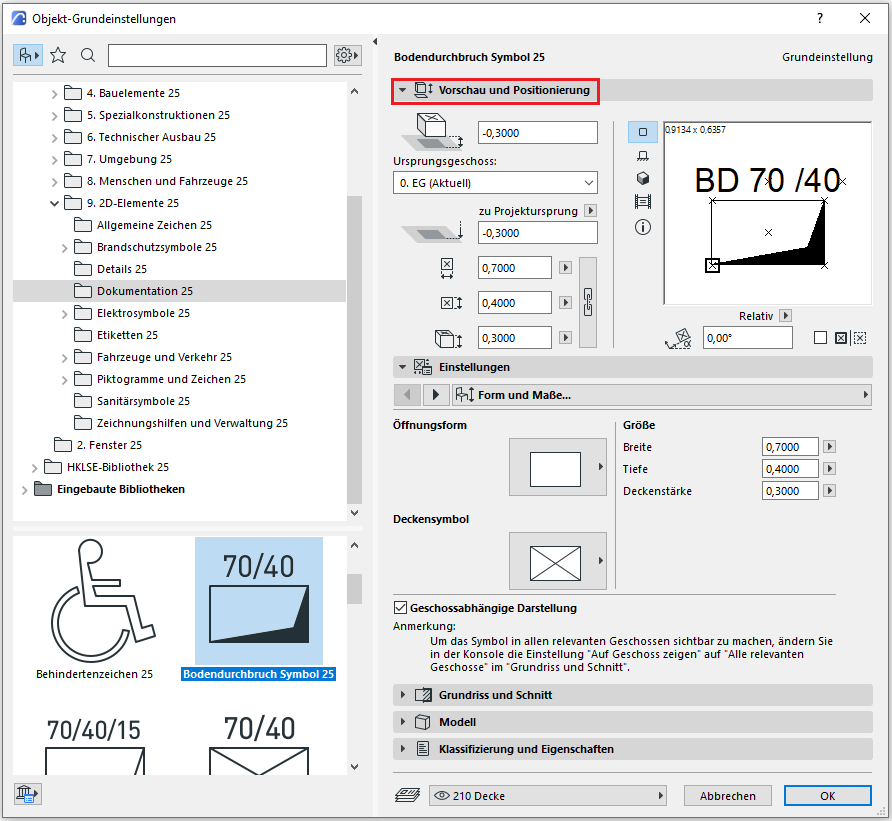This screenshot has height=821, width=892.
Task: Enable the first empty mirror checkbox
Action: point(820,338)
